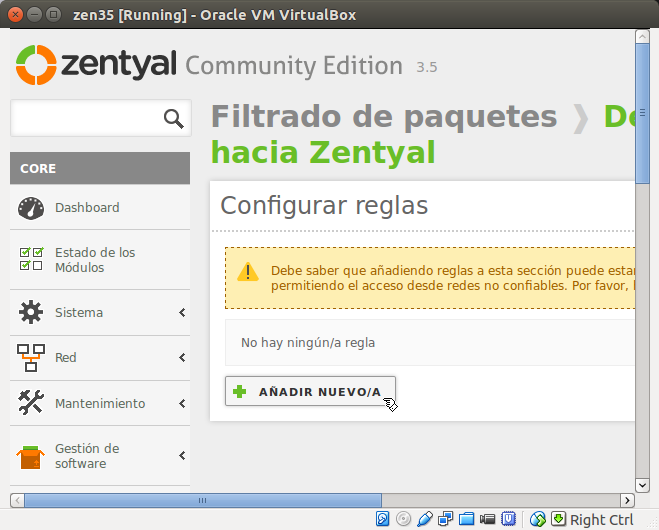Viewport: 659px width, 530px height.
Task: Click the Sistema gear icon
Action: (31, 312)
